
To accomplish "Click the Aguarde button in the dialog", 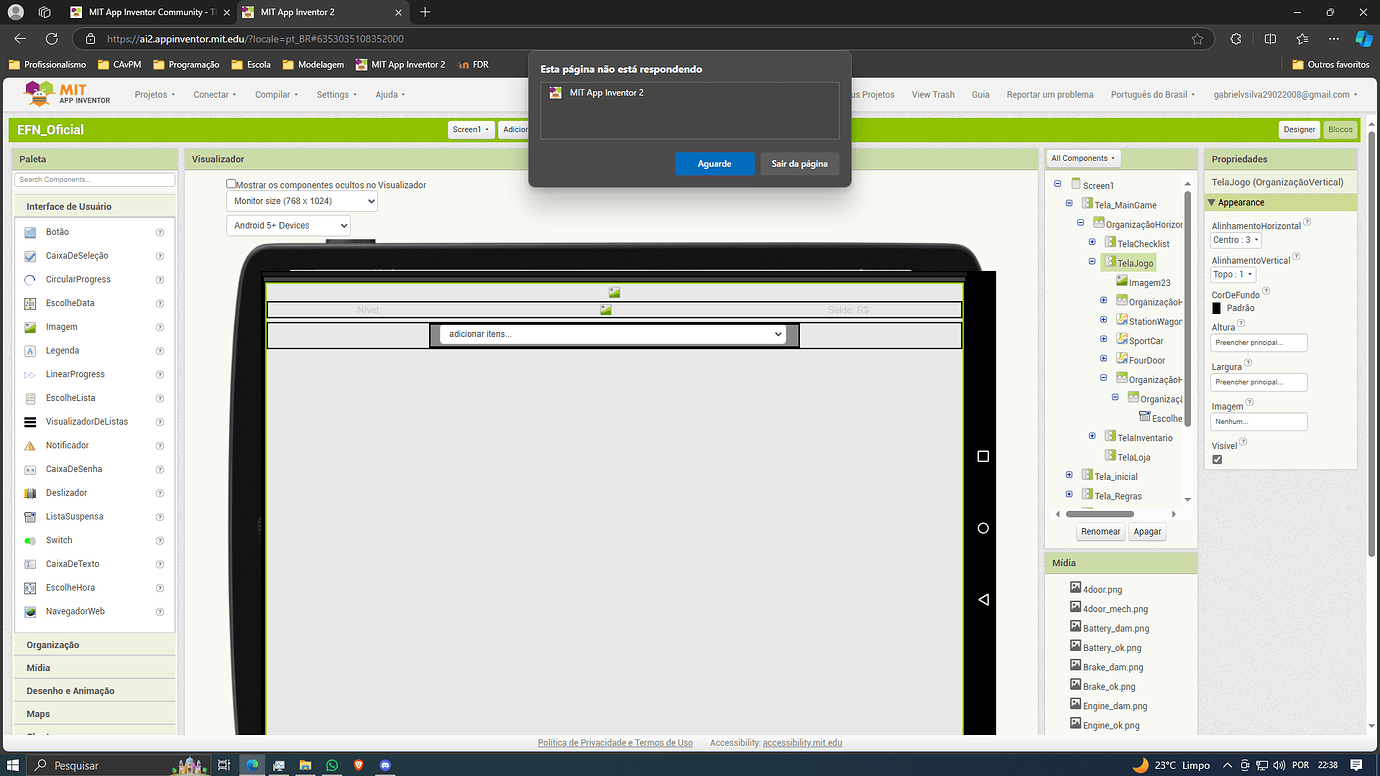I will coord(714,163).
